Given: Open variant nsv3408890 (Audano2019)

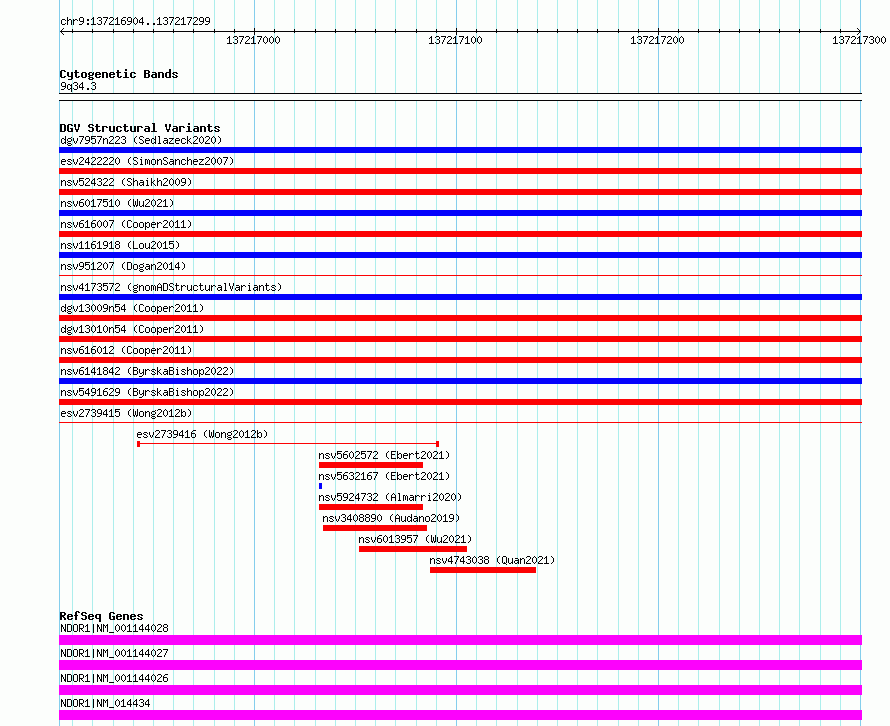Looking at the screenshot, I should pyautogui.click(x=391, y=518).
